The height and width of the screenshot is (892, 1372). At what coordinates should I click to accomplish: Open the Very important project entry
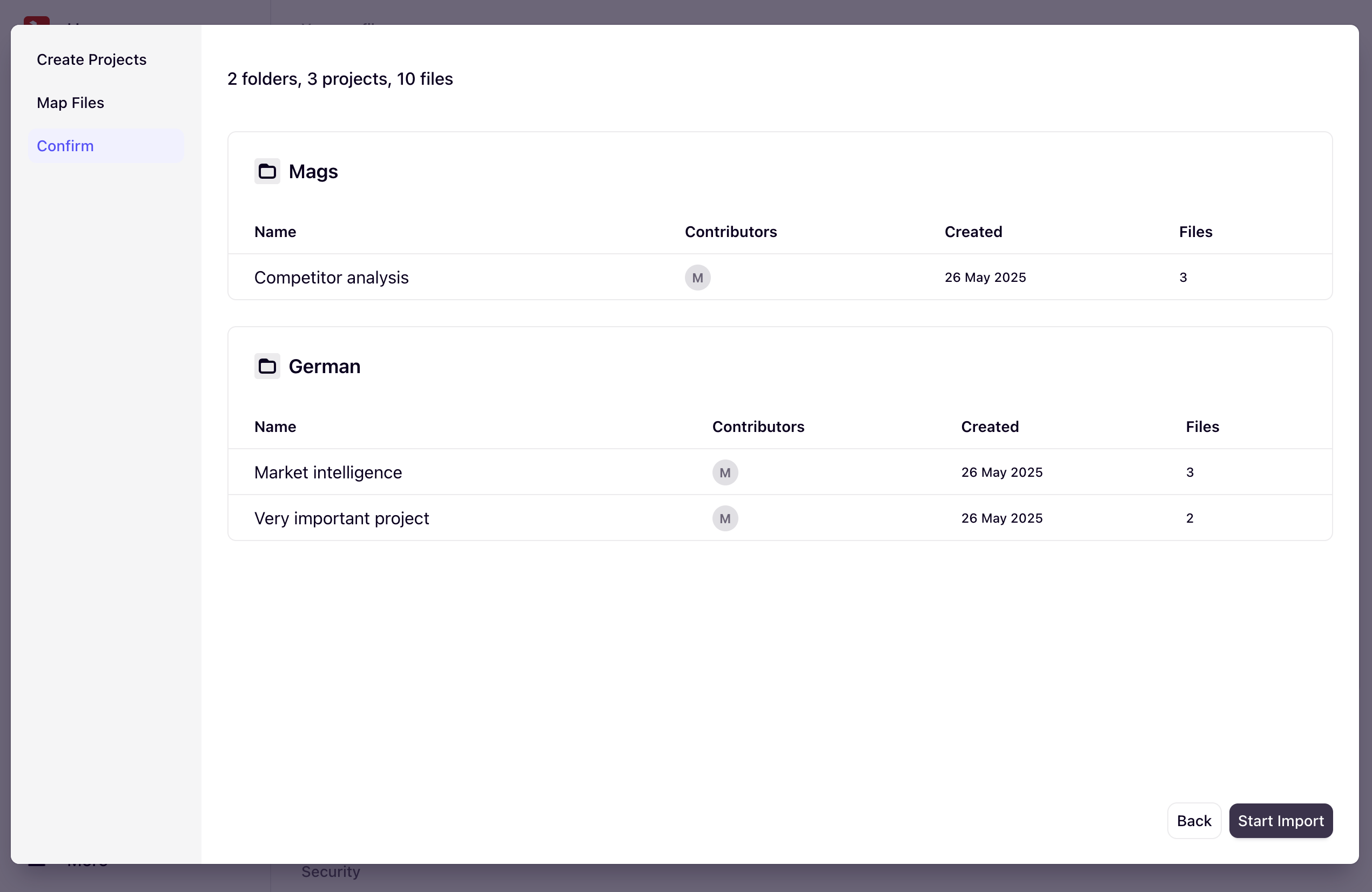pos(341,518)
